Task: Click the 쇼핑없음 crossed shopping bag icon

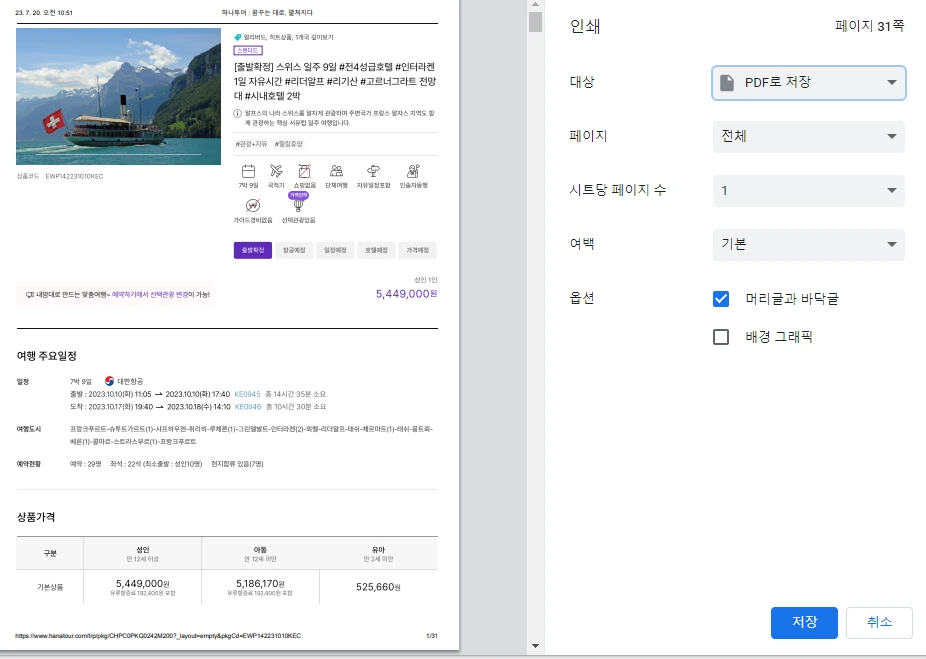Action: [x=304, y=171]
